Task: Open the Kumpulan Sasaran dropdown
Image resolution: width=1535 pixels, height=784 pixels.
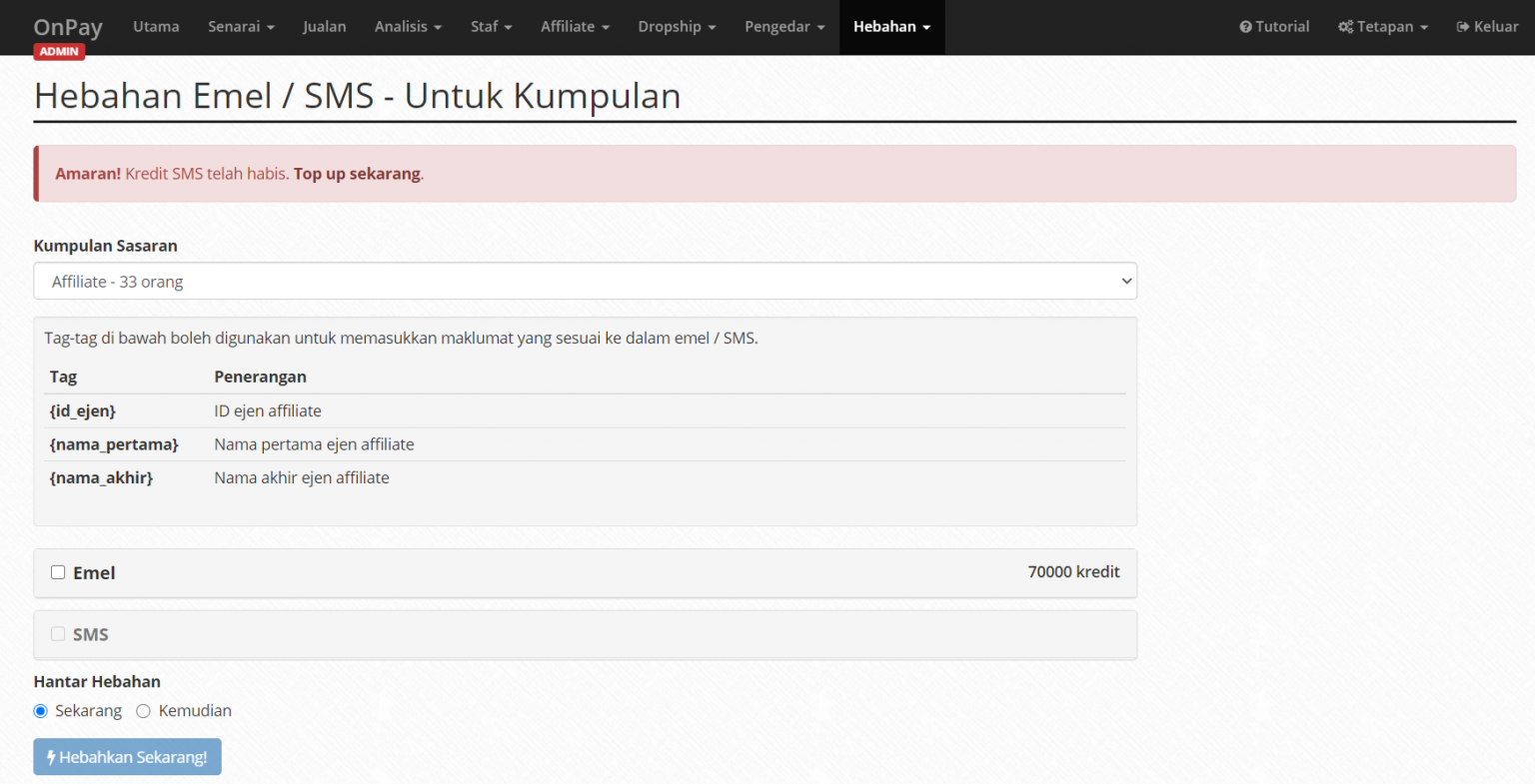Action: tap(585, 281)
